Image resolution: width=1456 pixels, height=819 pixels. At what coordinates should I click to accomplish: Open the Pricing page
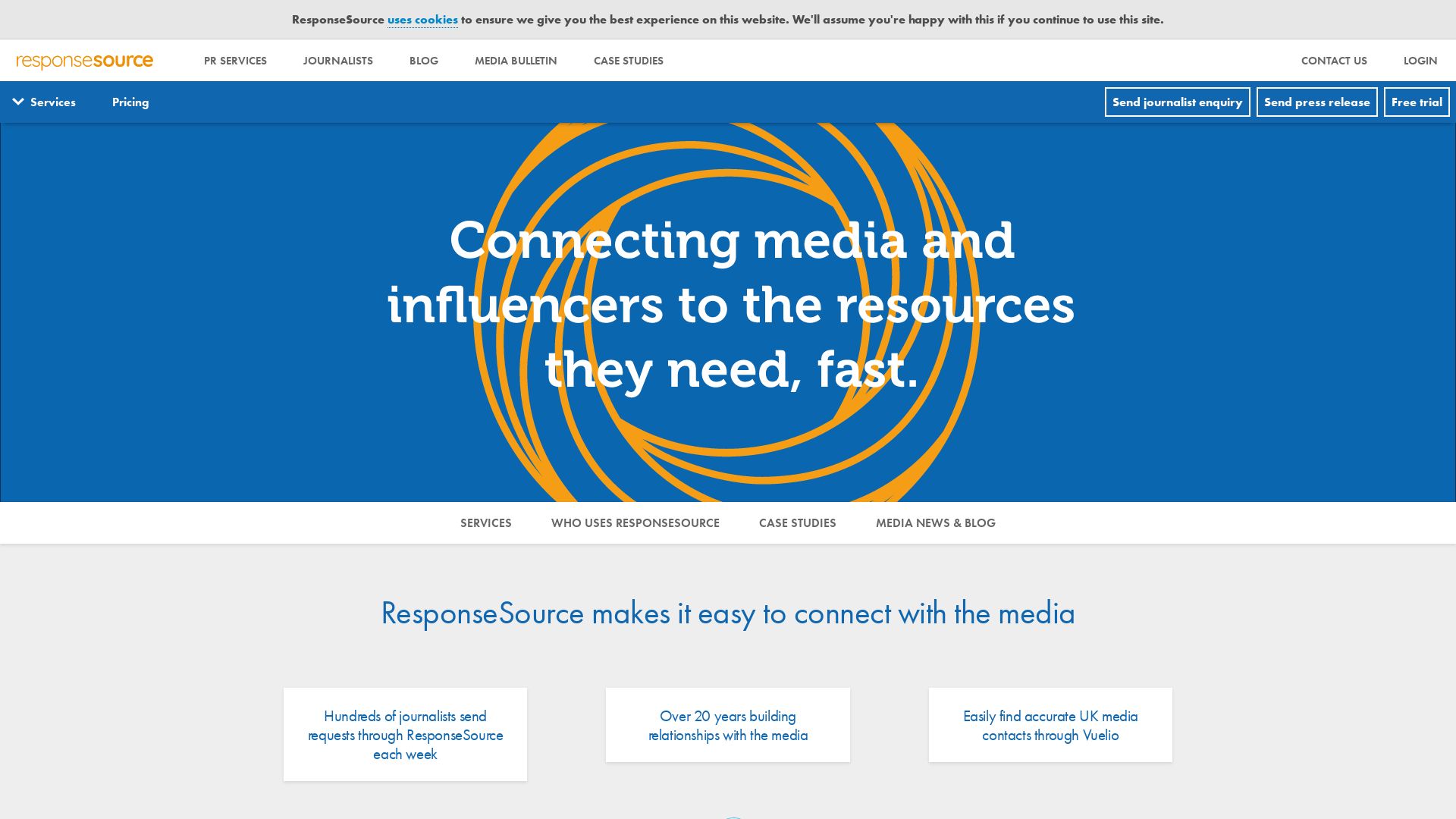(x=130, y=102)
